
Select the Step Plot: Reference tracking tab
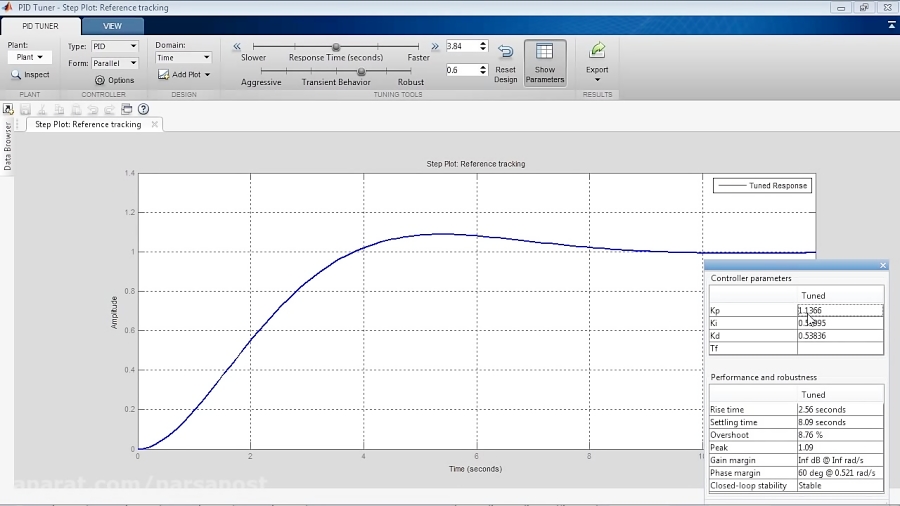point(88,125)
